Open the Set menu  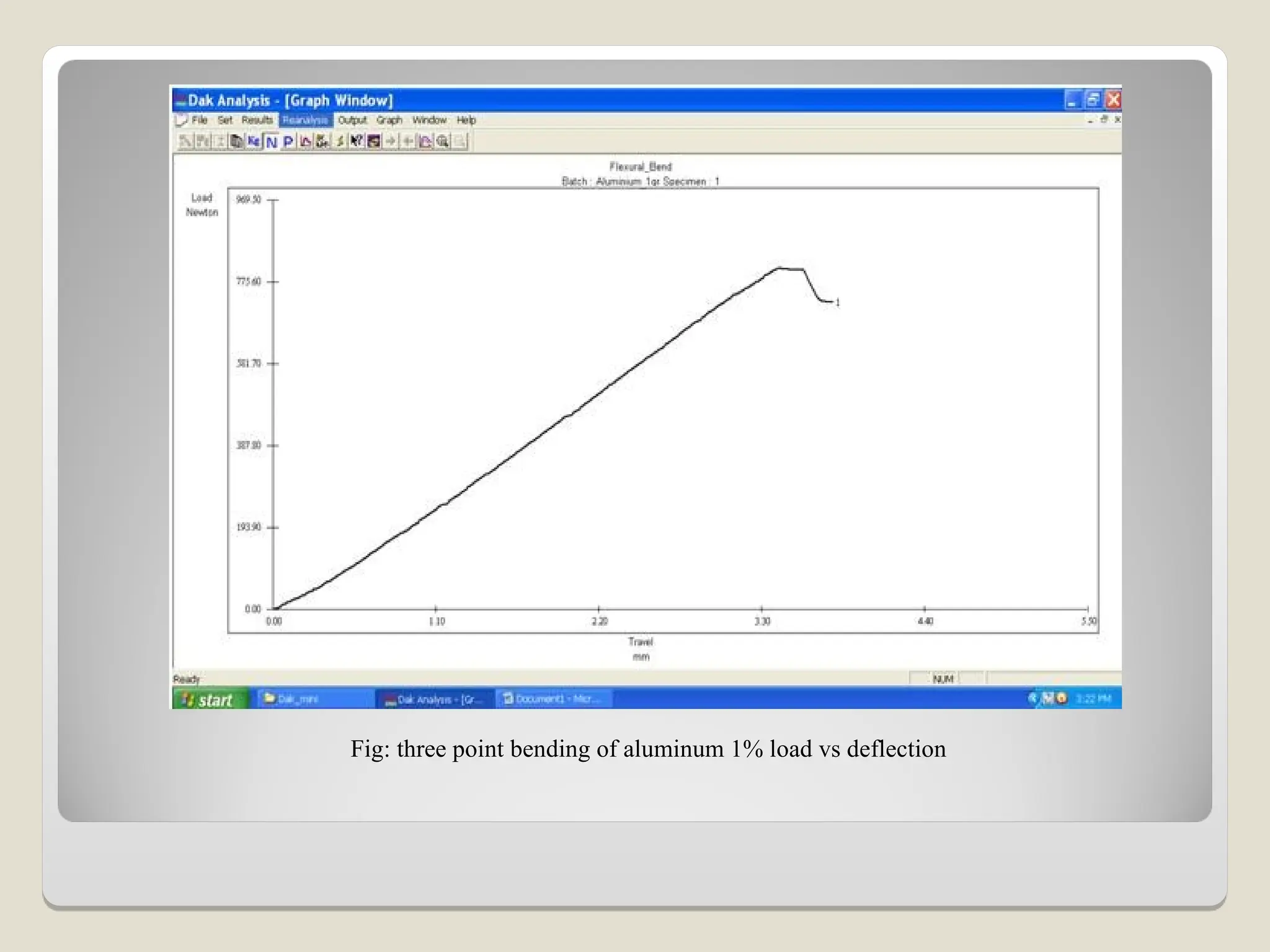[225, 120]
